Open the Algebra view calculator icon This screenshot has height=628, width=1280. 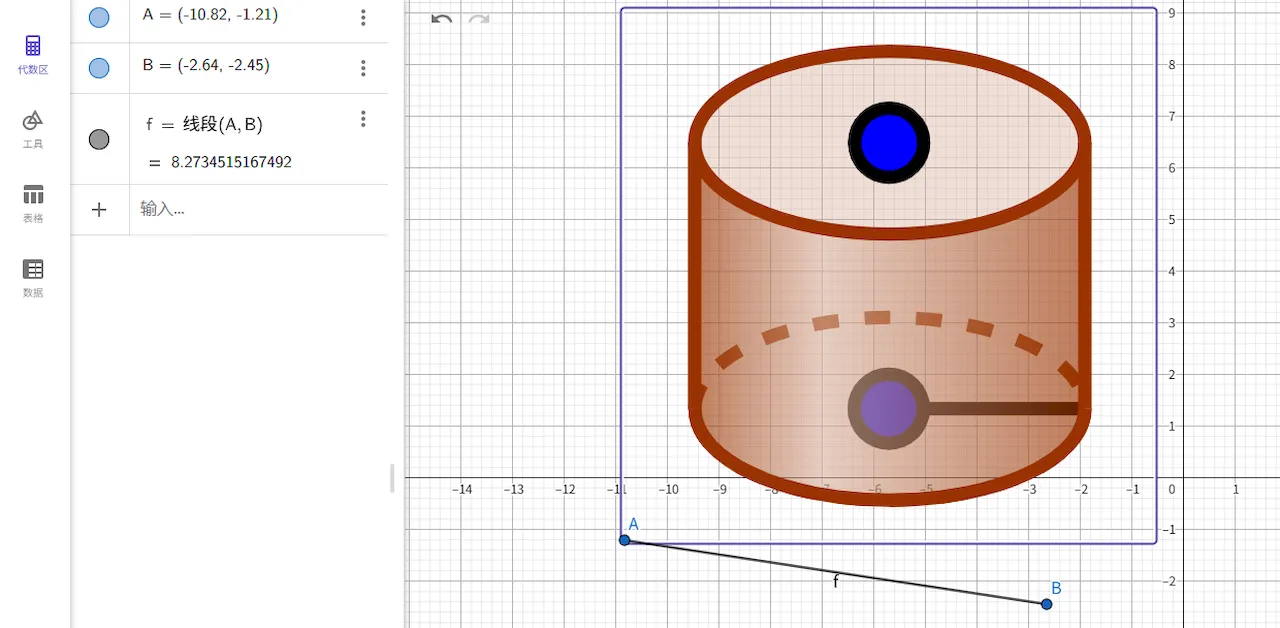click(33, 46)
